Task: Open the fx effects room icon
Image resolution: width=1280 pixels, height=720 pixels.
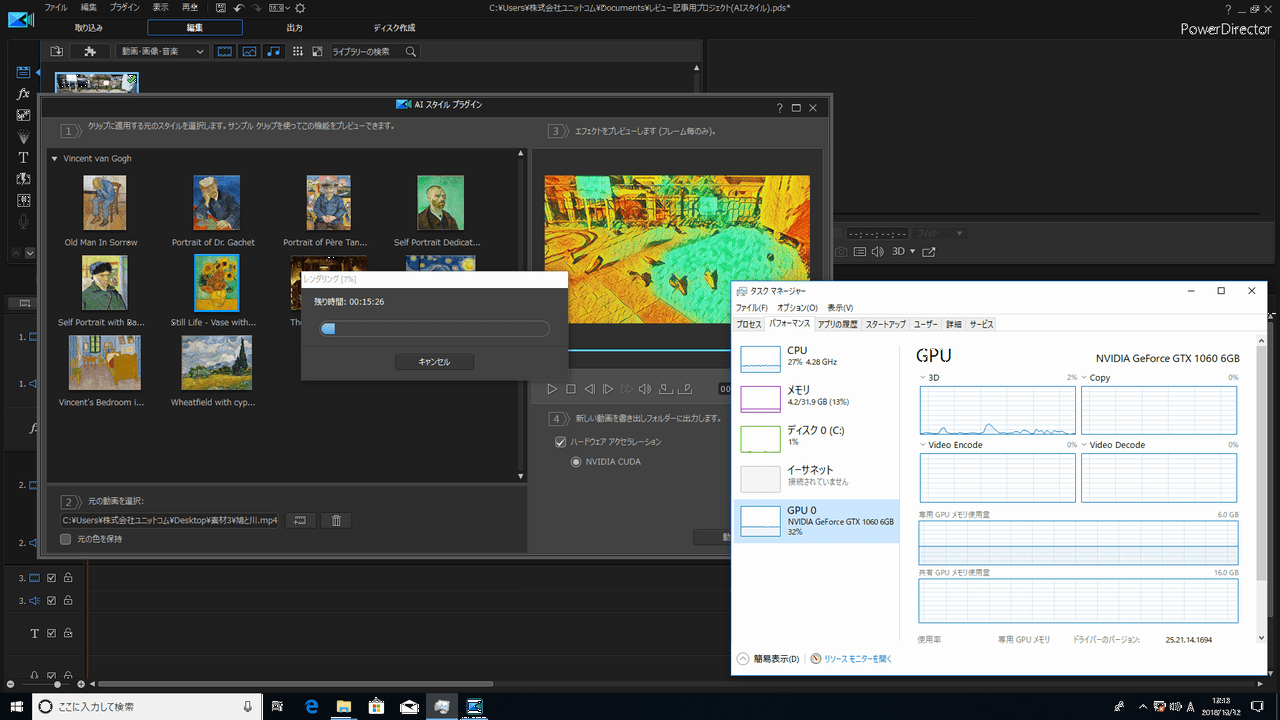Action: point(24,93)
